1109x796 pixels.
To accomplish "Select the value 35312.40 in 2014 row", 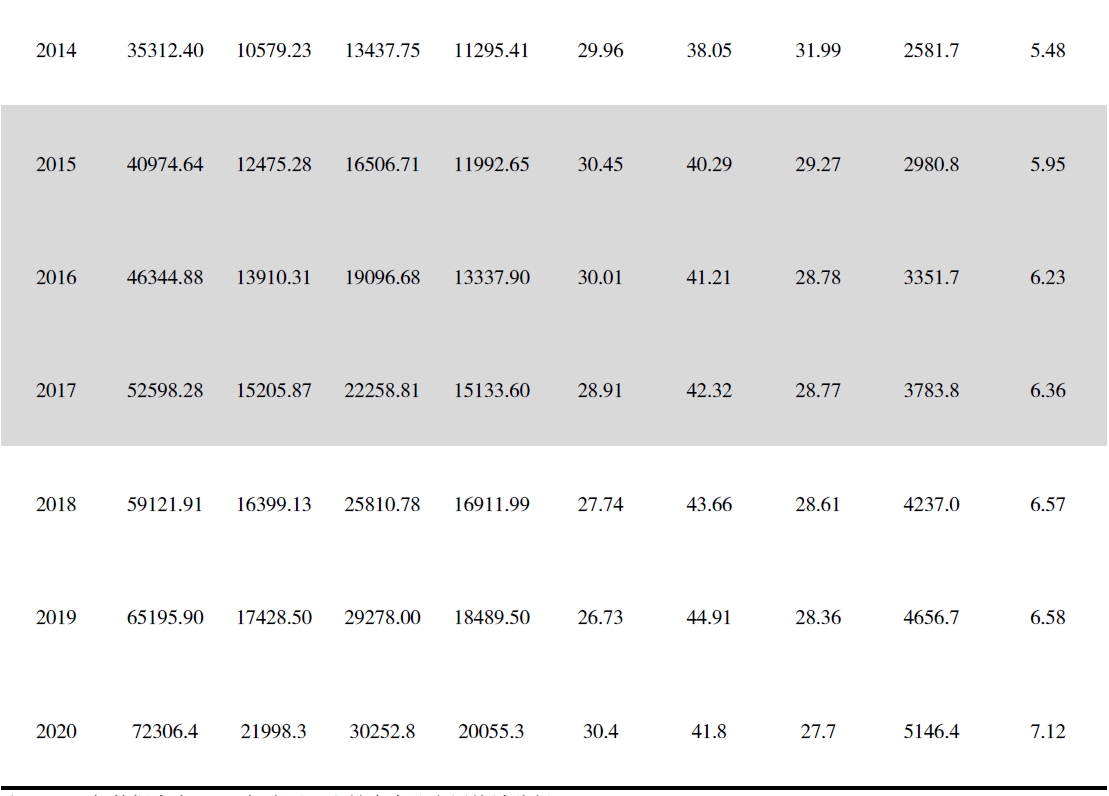I will coord(165,51).
